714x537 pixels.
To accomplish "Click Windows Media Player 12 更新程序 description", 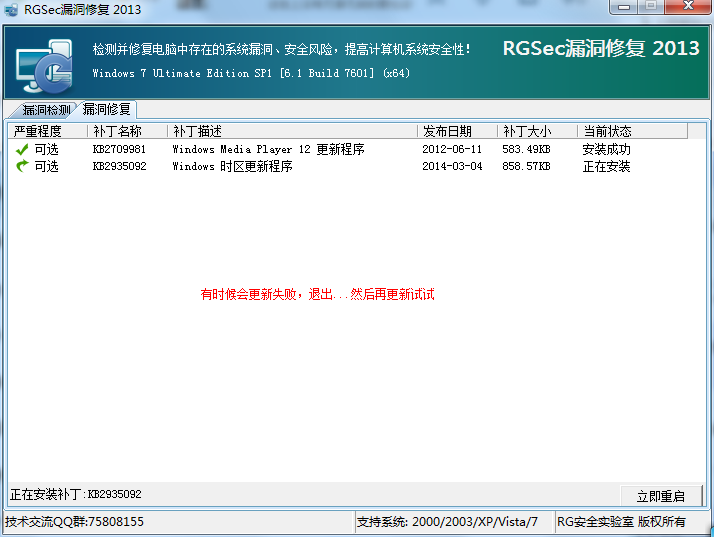I will pyautogui.click(x=268, y=149).
